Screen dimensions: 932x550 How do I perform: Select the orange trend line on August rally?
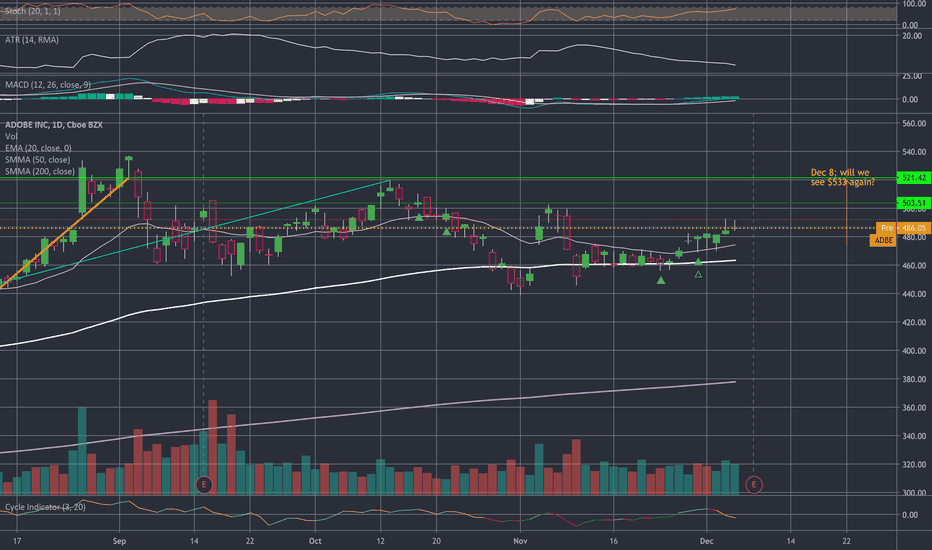pyautogui.click(x=64, y=233)
